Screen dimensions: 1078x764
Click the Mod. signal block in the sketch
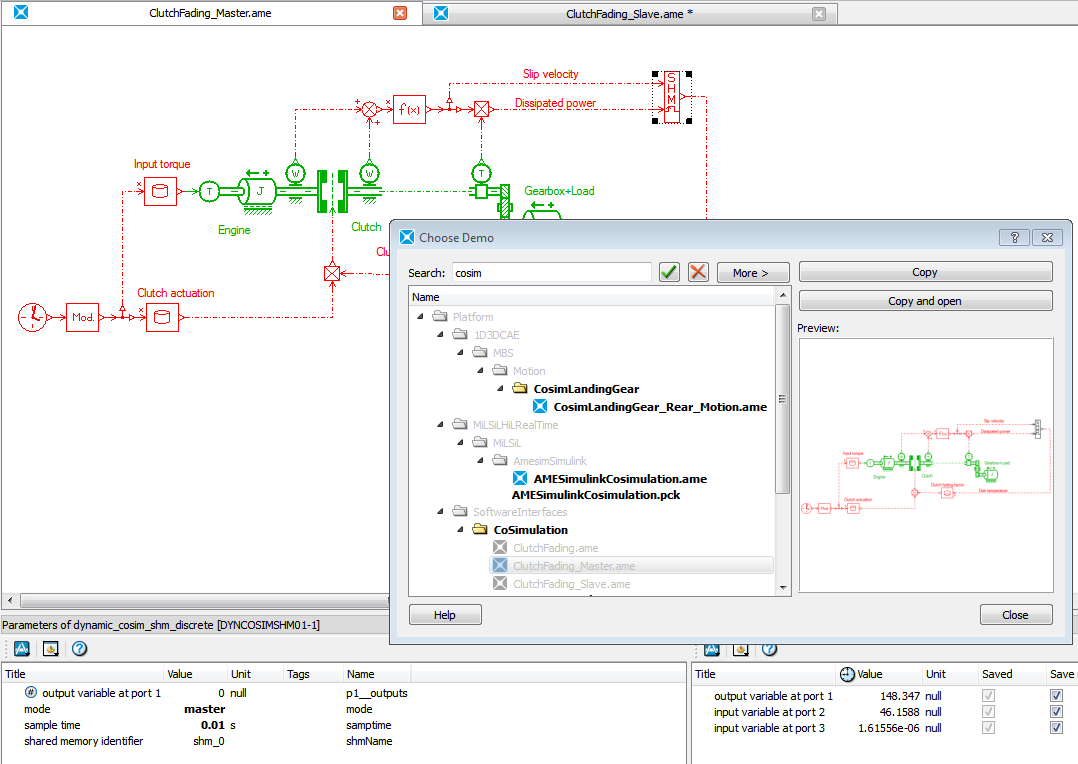coord(82,317)
